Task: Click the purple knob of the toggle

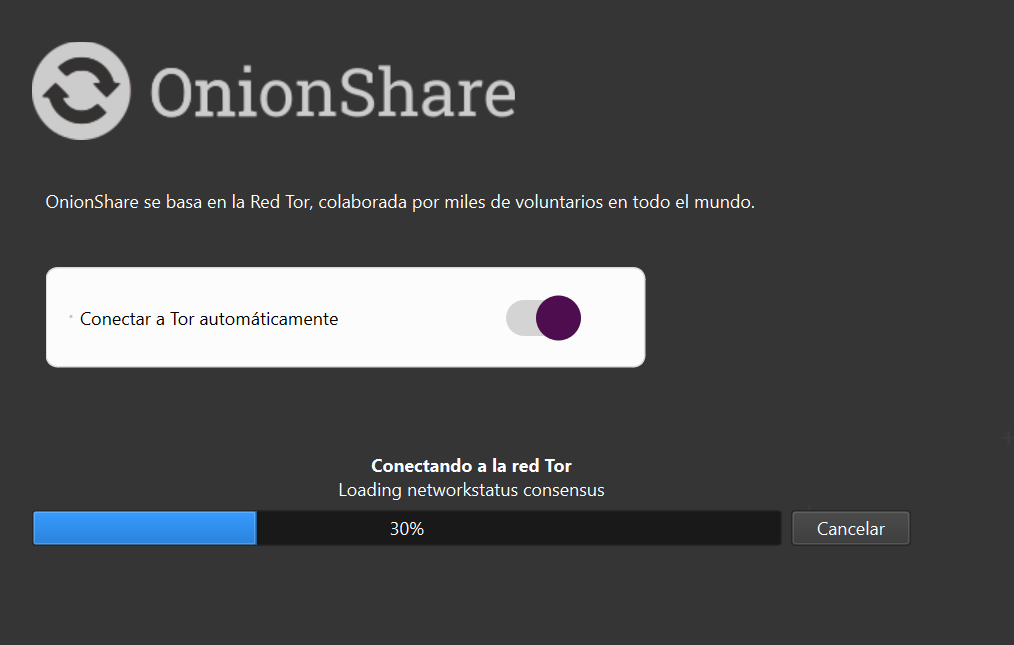Action: tap(558, 319)
